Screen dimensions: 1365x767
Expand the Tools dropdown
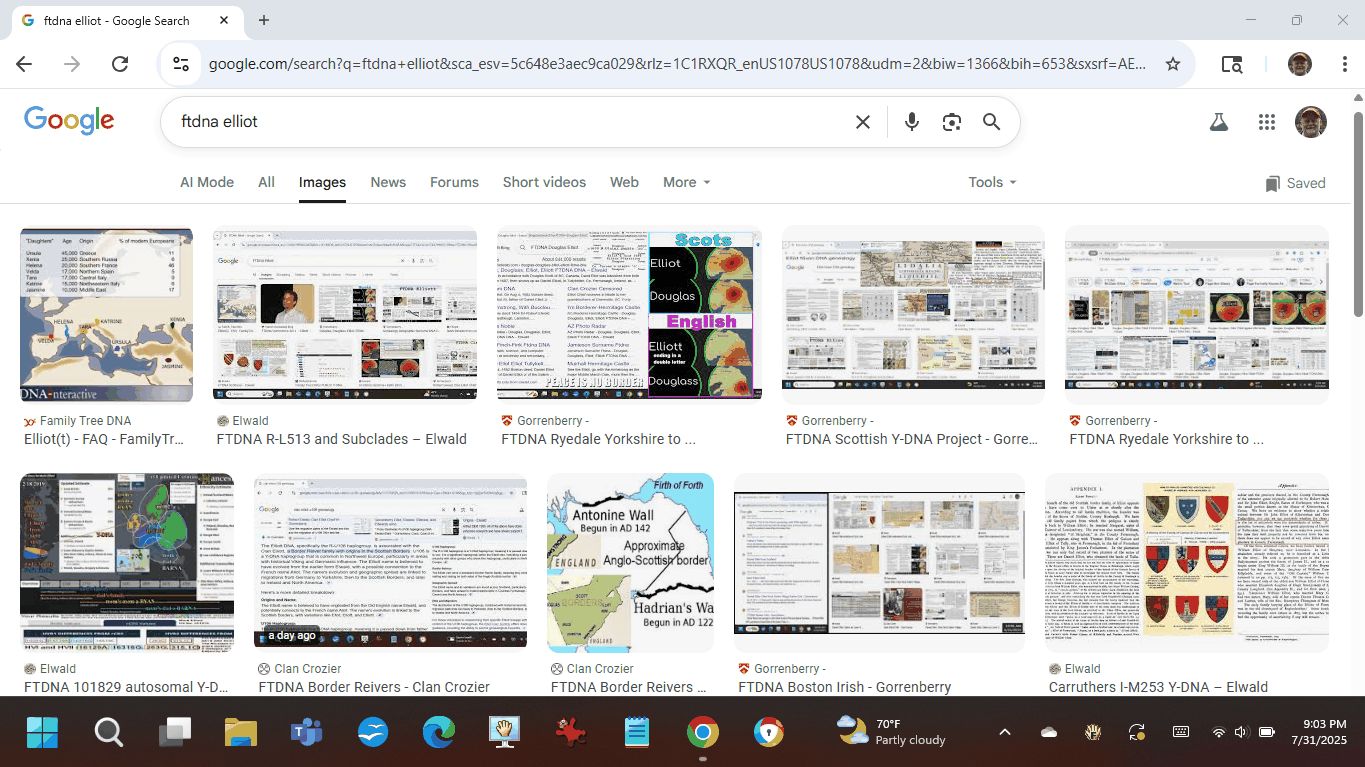(992, 182)
